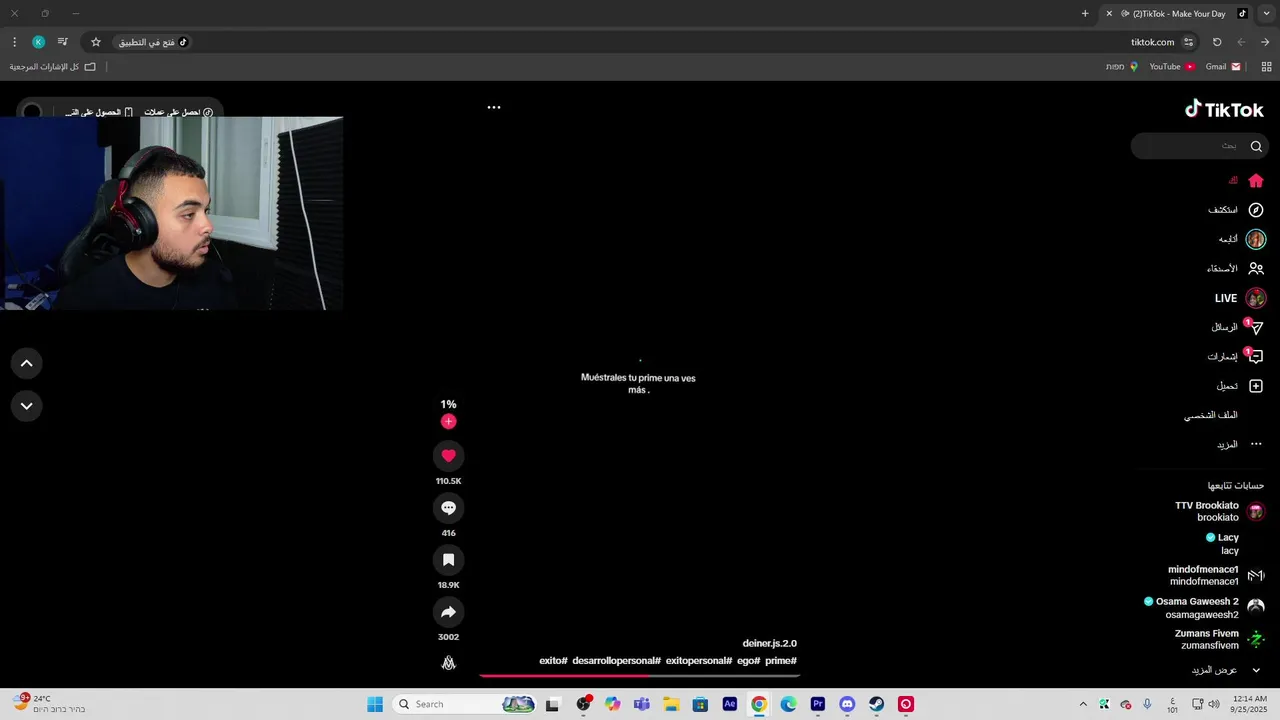Open the LIVE sidebar item

1240,298
